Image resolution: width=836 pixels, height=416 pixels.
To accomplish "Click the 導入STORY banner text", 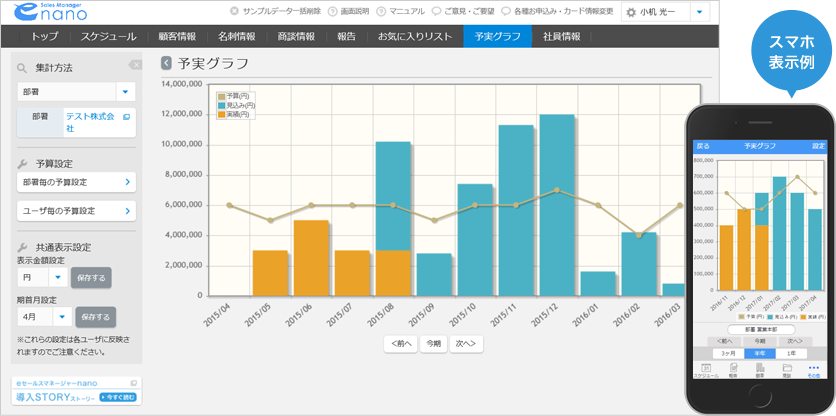I will tap(55, 397).
